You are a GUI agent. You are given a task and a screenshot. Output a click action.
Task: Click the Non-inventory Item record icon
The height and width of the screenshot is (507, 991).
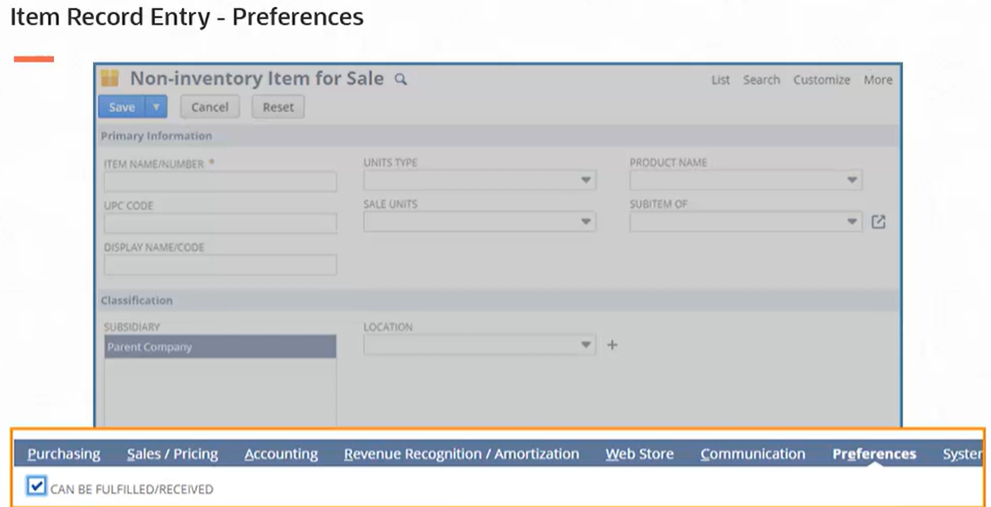point(110,79)
